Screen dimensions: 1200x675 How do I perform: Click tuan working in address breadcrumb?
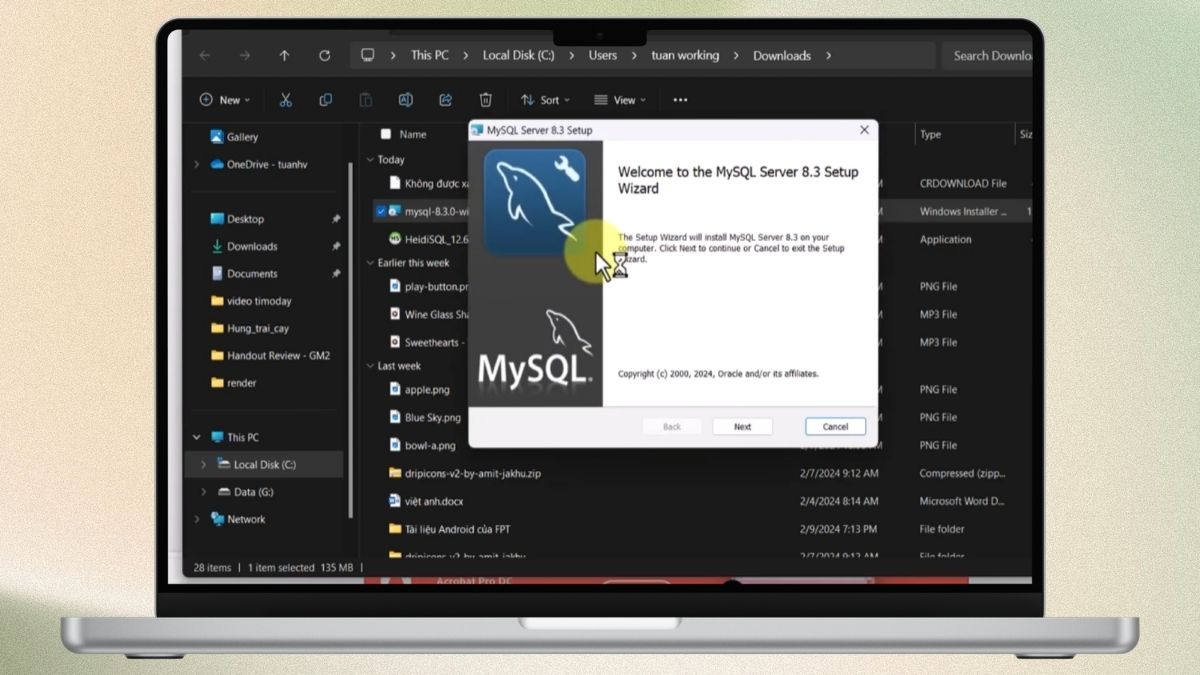[x=685, y=56]
